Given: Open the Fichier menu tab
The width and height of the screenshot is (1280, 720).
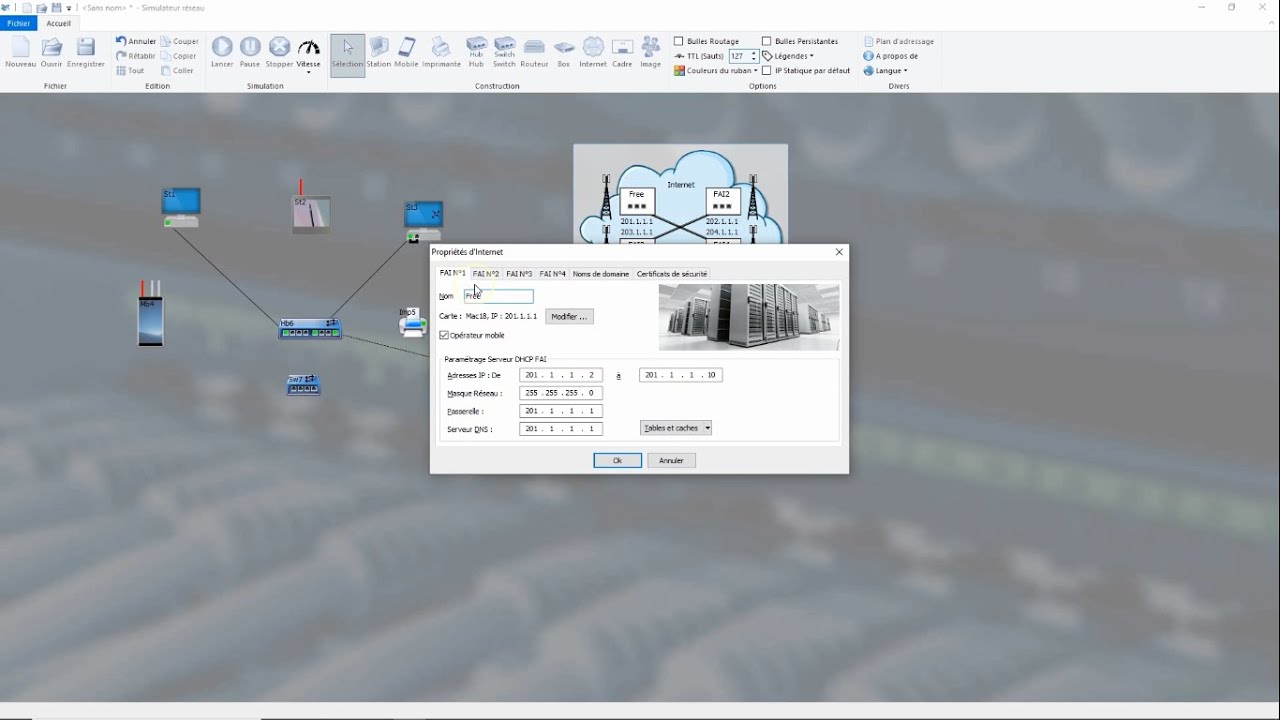Looking at the screenshot, I should click(x=18, y=23).
